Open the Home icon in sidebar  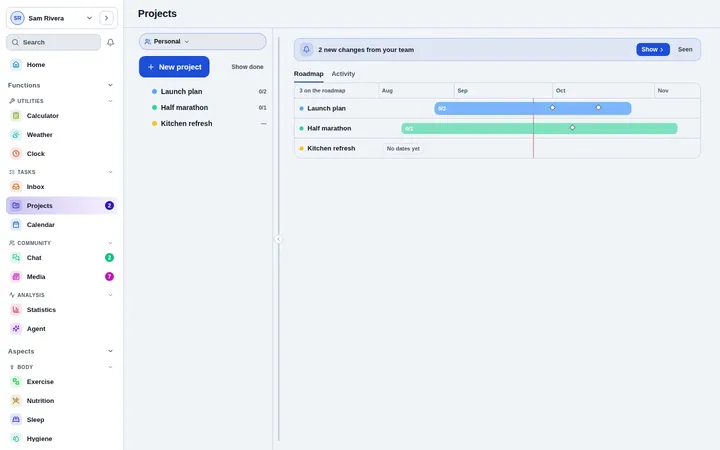coord(16,65)
